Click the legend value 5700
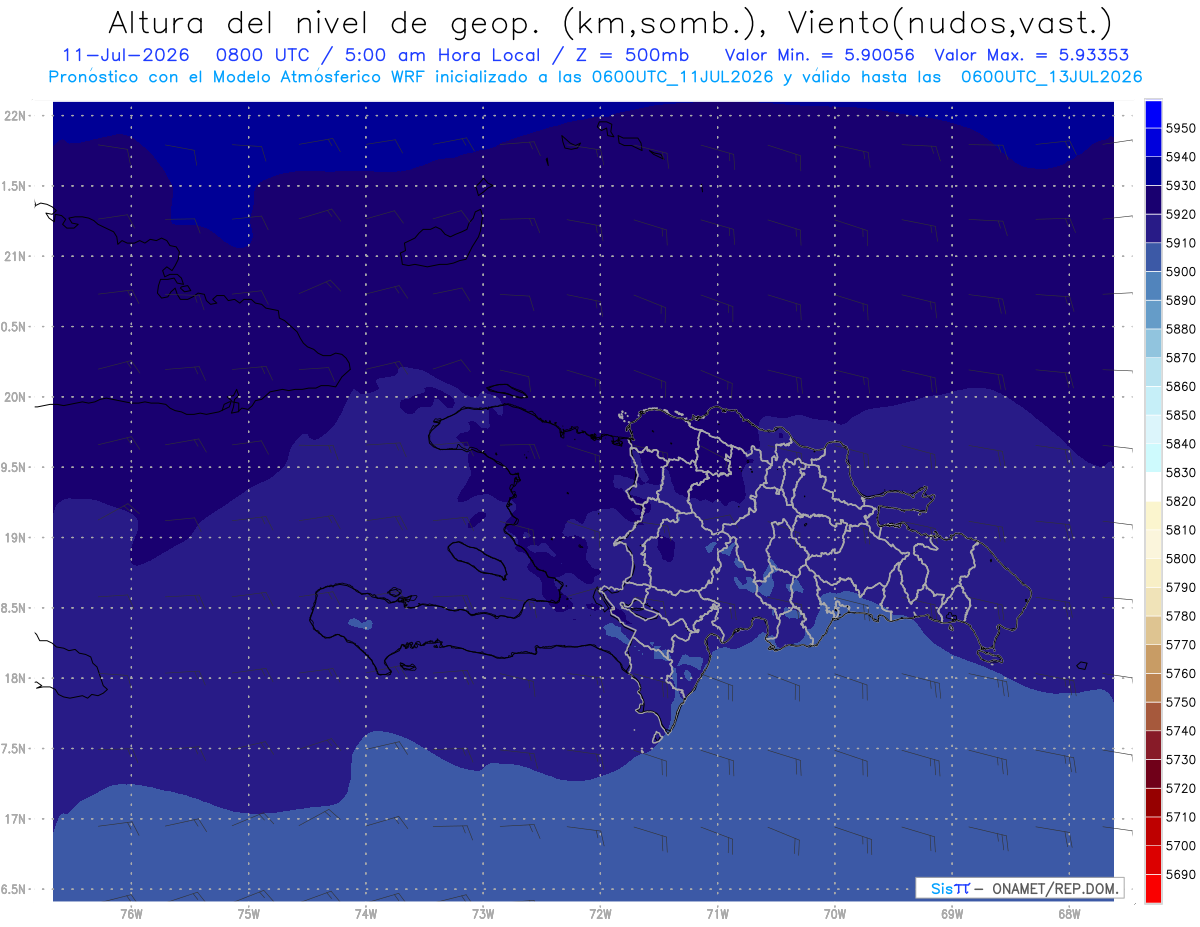The image size is (1200, 927). (x=1180, y=846)
